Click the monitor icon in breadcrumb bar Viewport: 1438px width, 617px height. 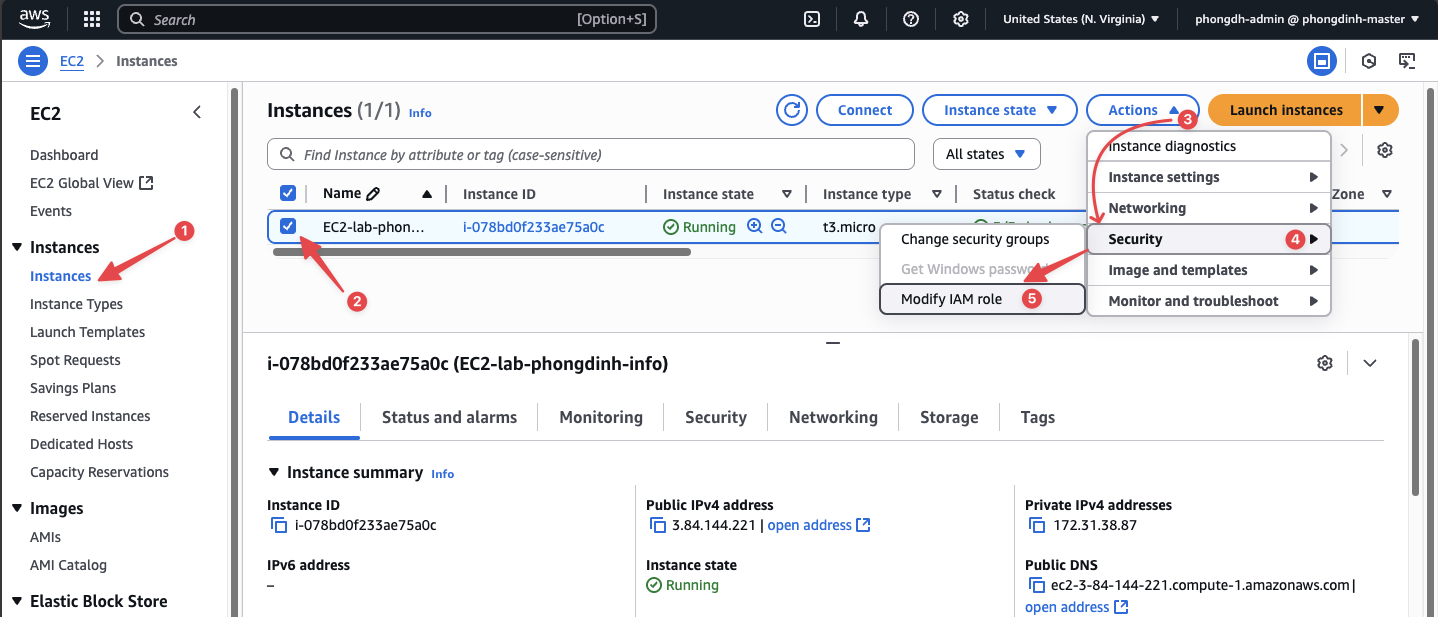point(1407,61)
